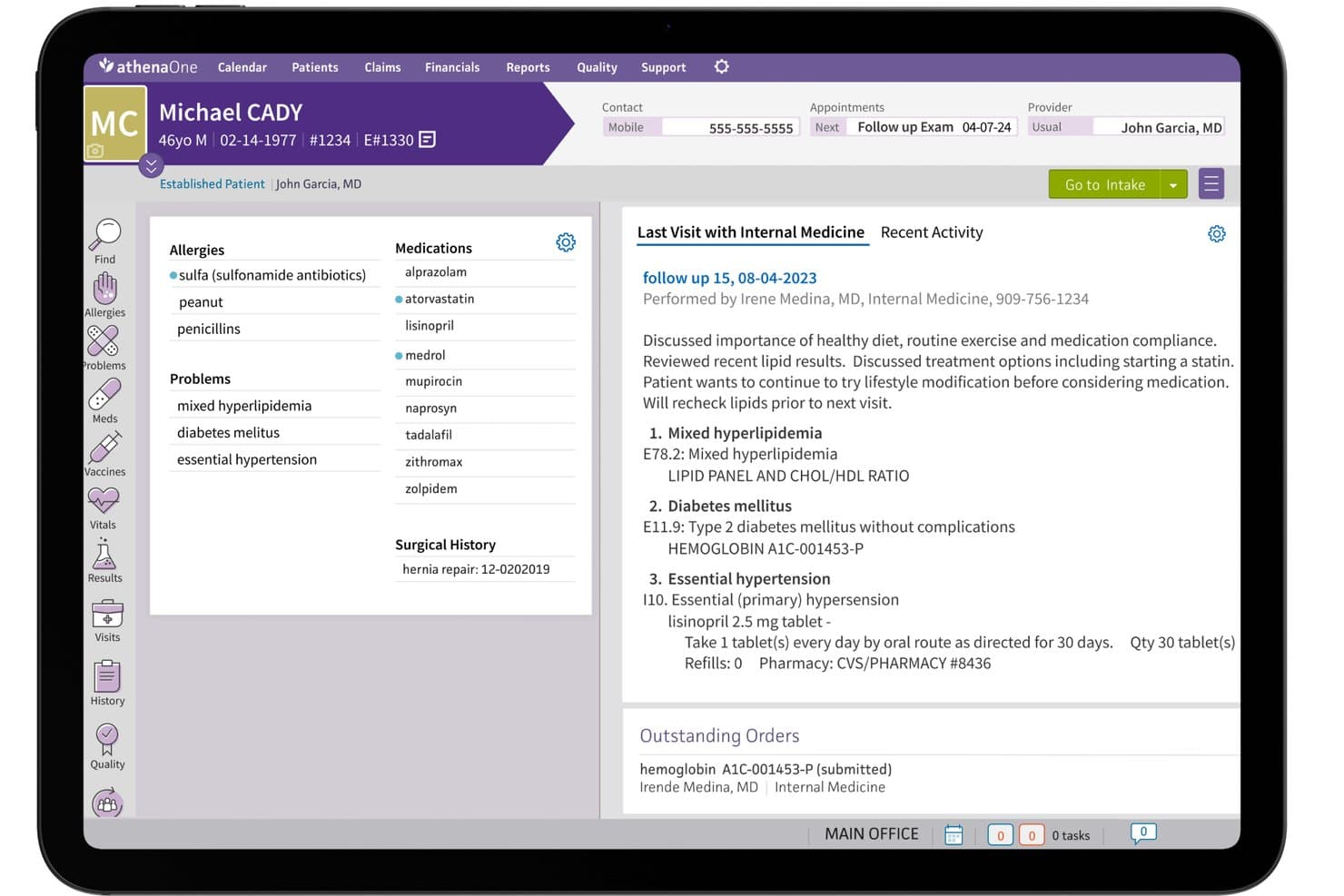Select essential hypertension problem row
This screenshot has height=896, width=1344.
[x=274, y=459]
